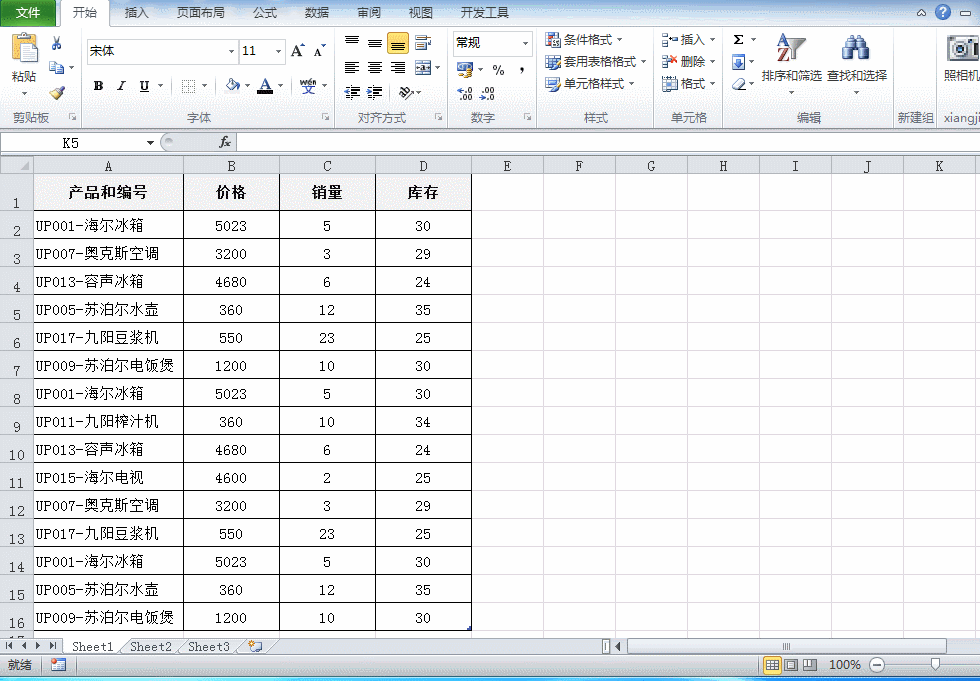Screen dimensions: 980x681
Task: Switch to 插入 Insert ribbon tab
Action: click(x=136, y=12)
